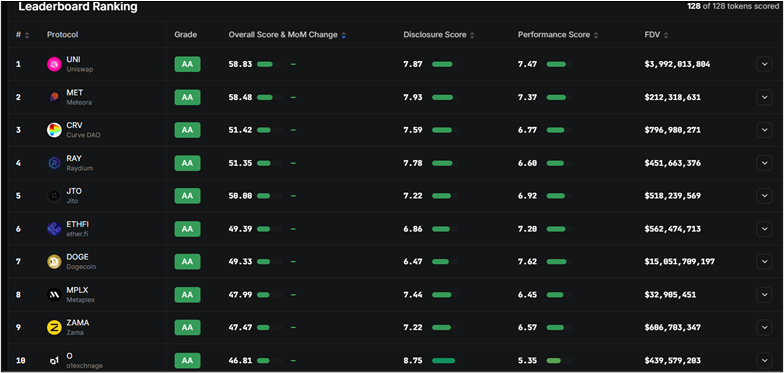Click MPLX performance score 6.45
784x373 pixels.
(x=528, y=294)
